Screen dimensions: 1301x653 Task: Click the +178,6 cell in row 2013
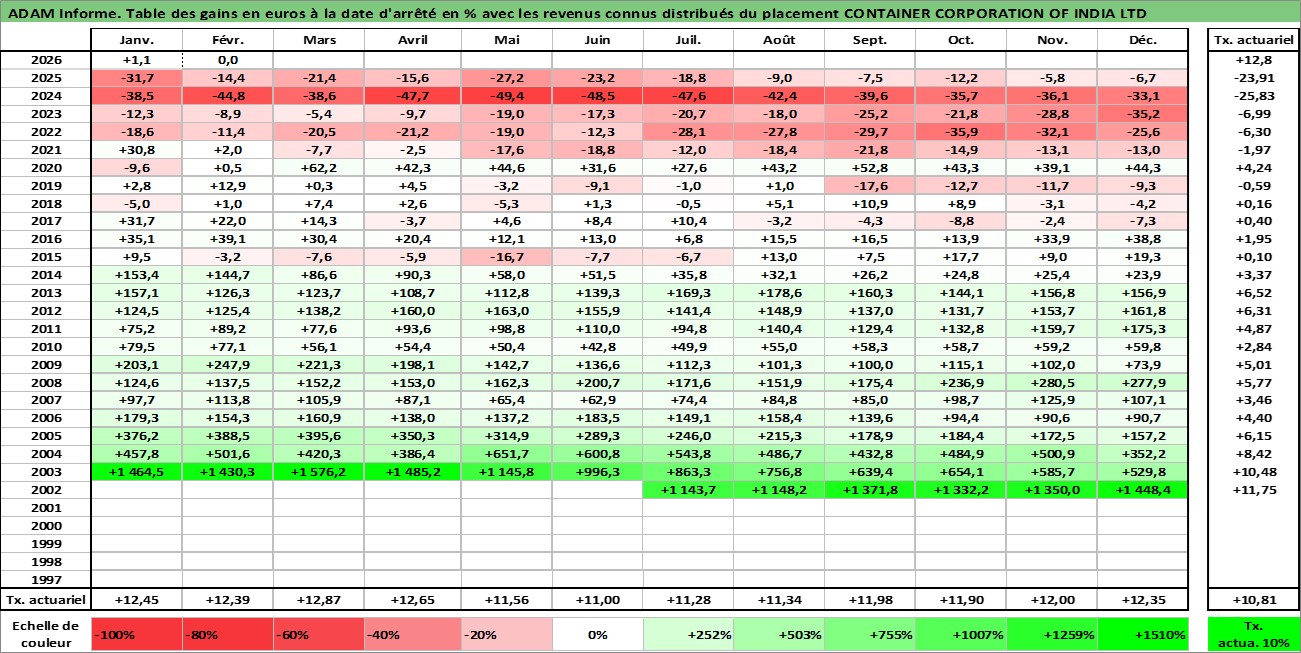pyautogui.click(x=777, y=293)
